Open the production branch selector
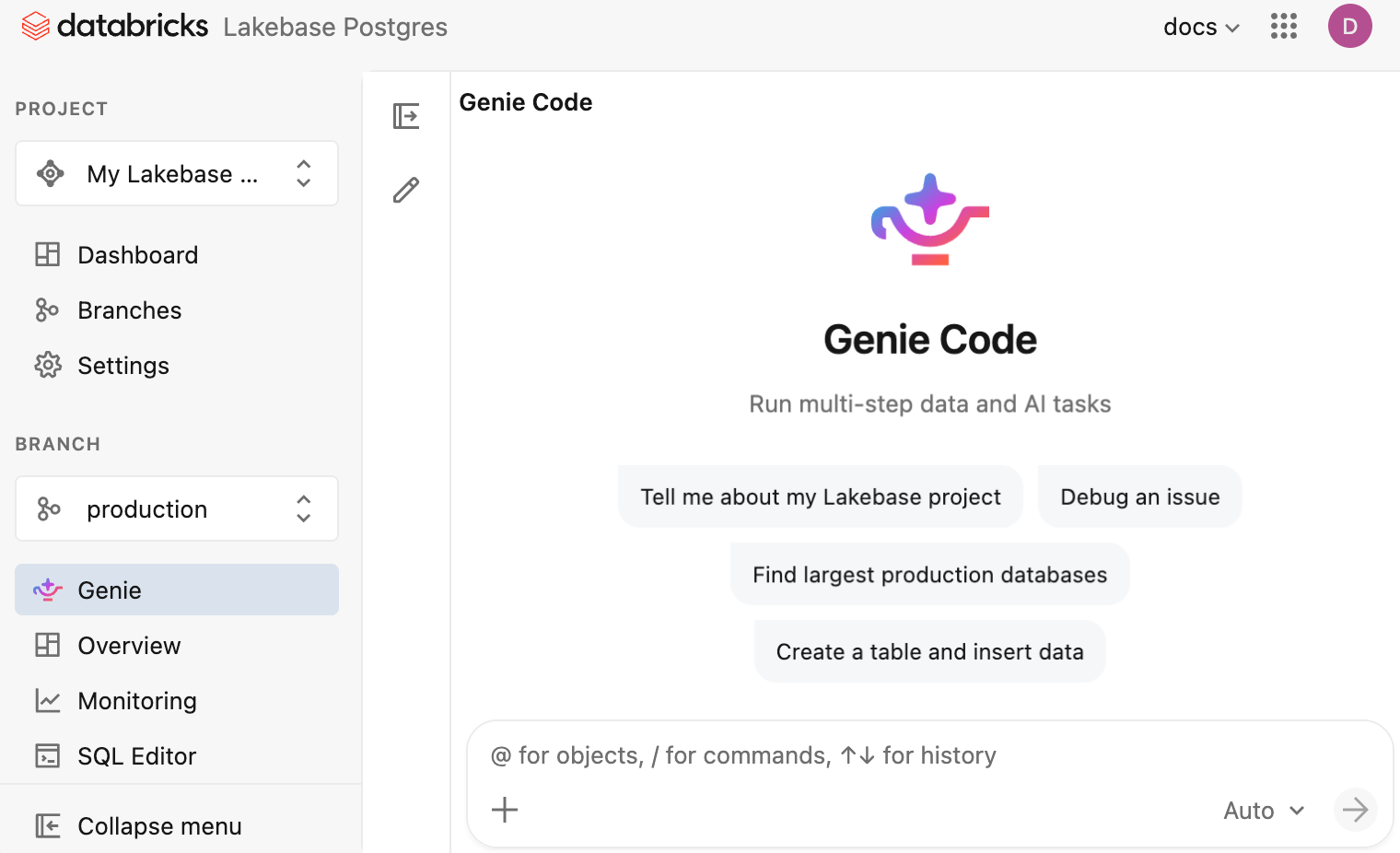This screenshot has width=1400, height=853. pyautogui.click(x=177, y=508)
